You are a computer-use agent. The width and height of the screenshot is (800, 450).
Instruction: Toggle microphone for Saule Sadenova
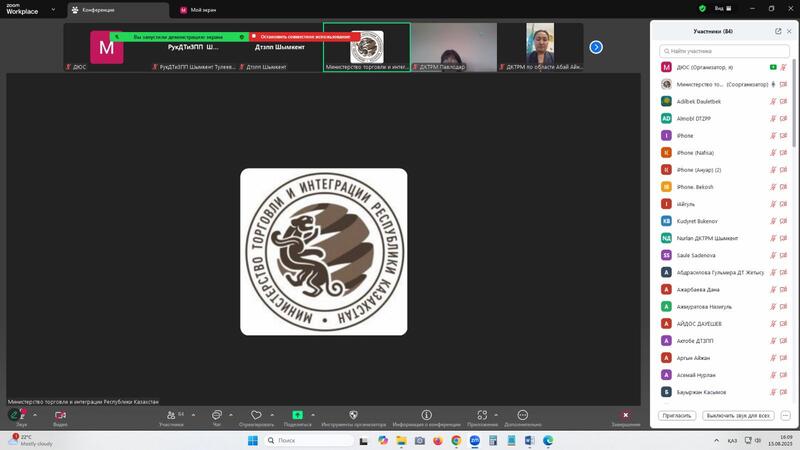point(771,255)
